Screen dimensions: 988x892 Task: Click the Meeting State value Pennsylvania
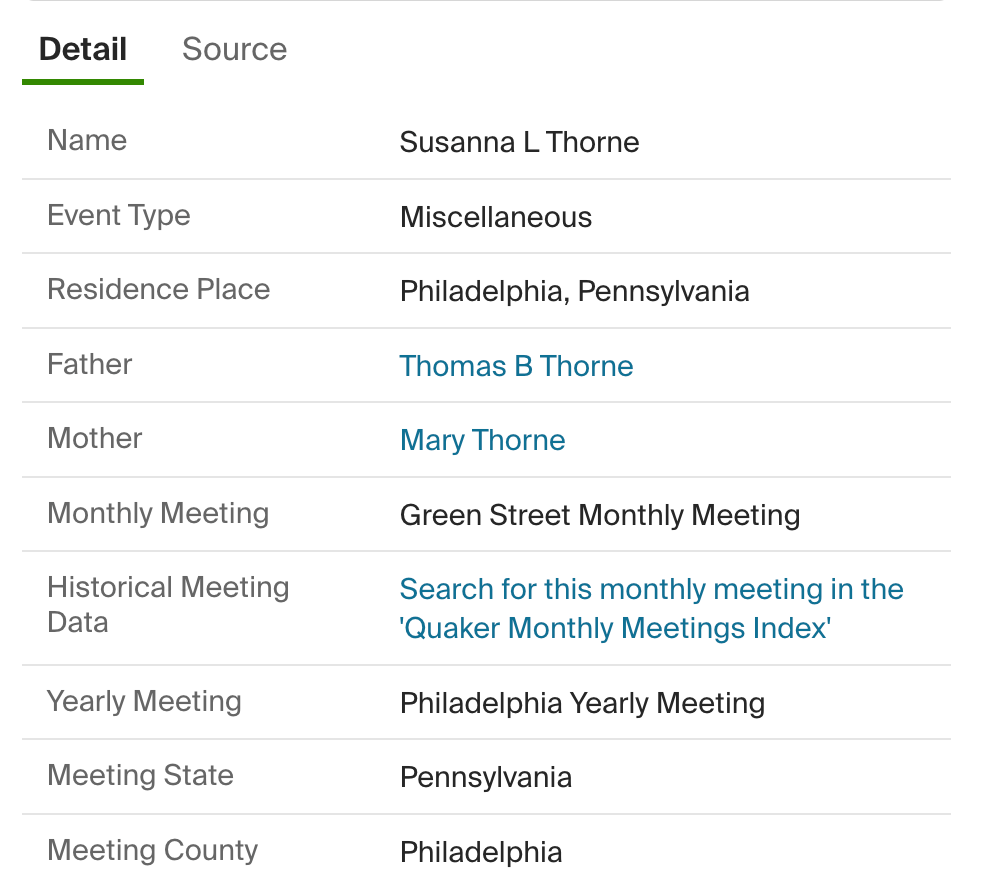tap(486, 777)
